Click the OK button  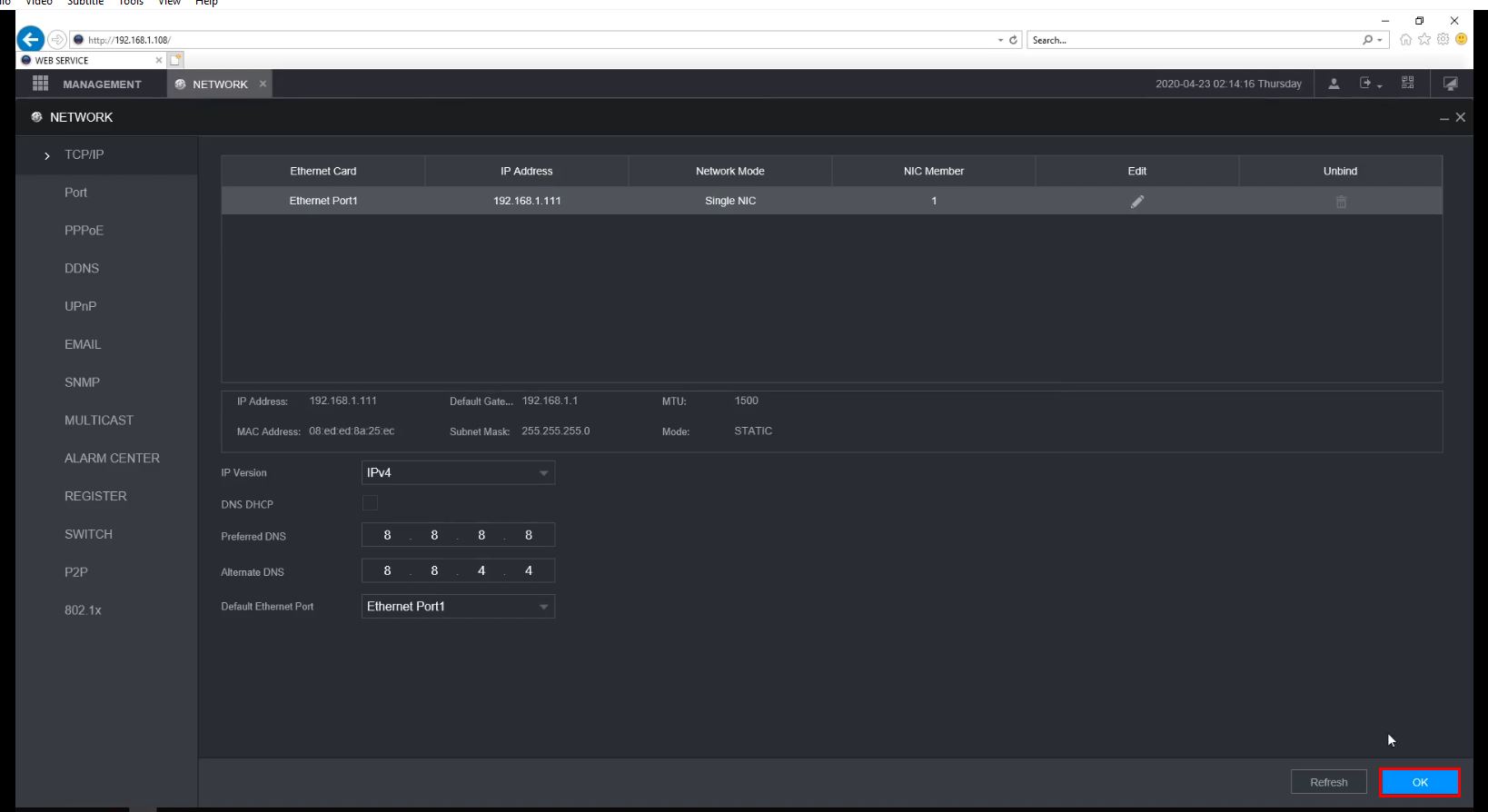tap(1420, 782)
